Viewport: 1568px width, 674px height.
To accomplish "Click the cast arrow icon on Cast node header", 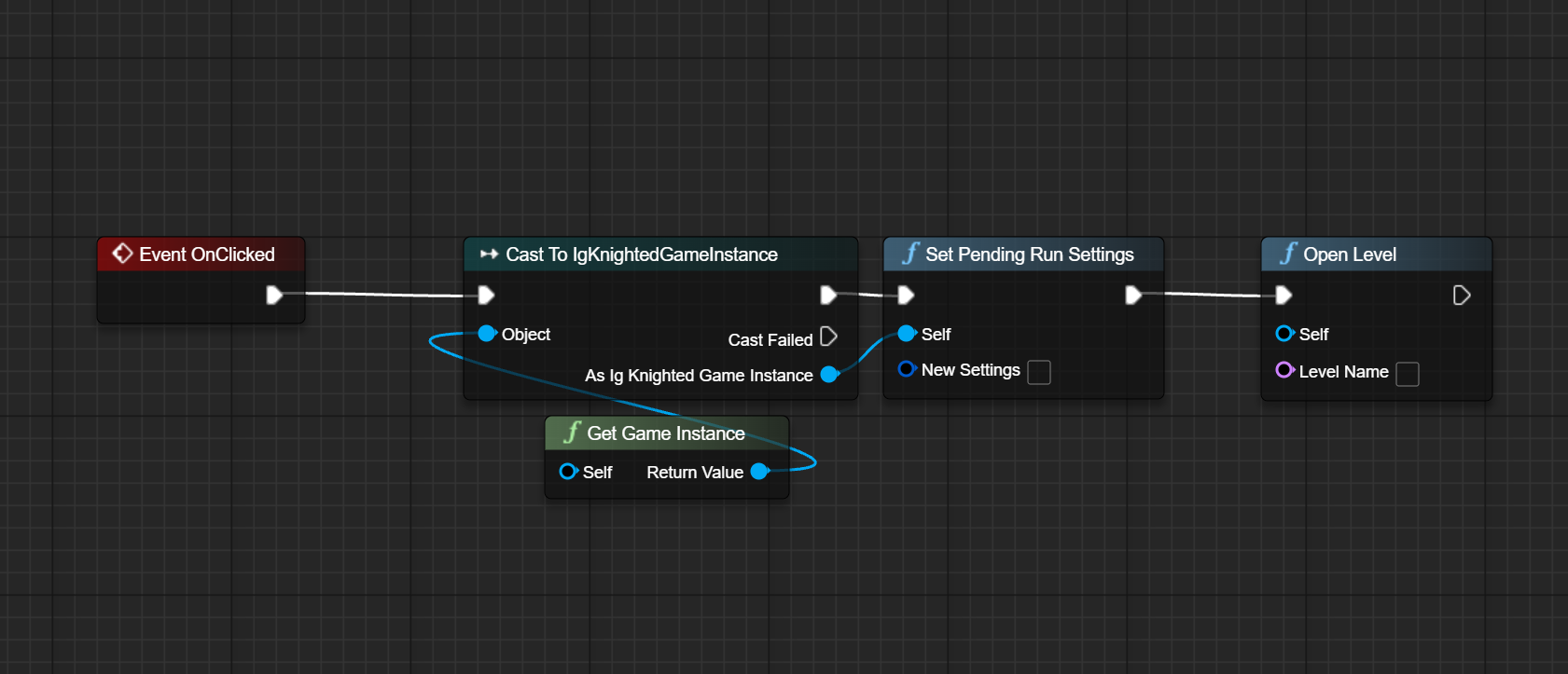I will (489, 254).
